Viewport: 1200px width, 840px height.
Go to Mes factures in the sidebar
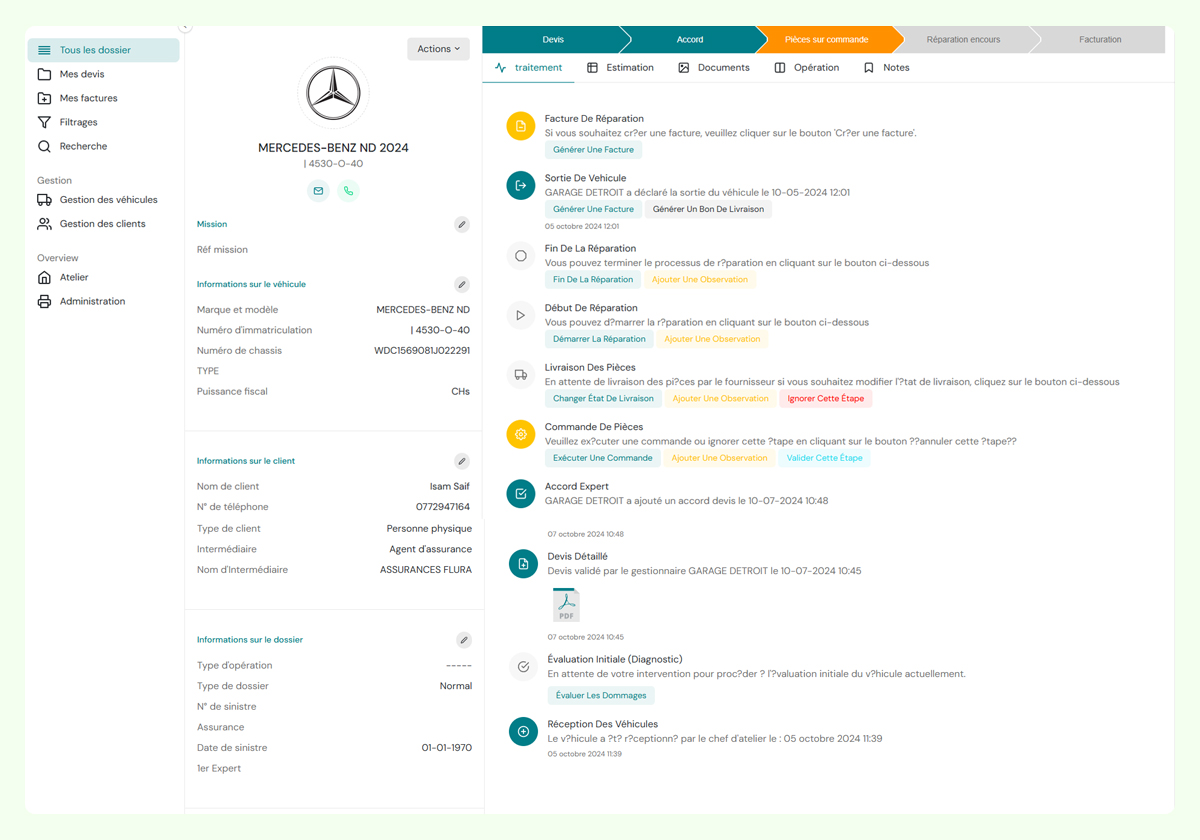88,98
